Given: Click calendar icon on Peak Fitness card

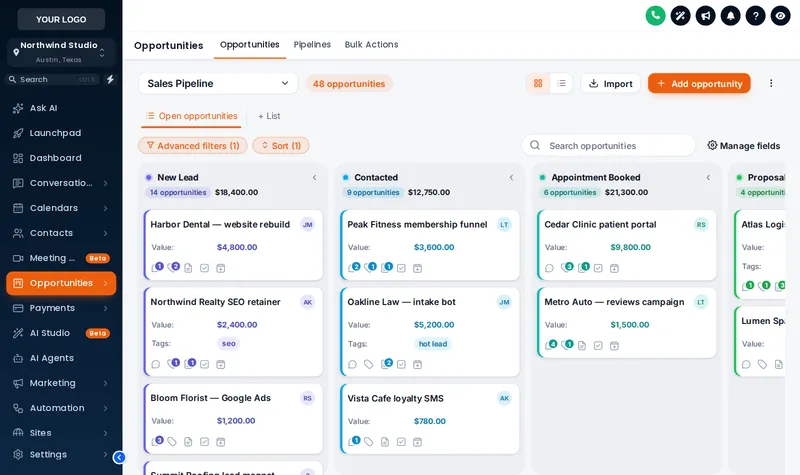Looking at the screenshot, I should (x=417, y=268).
